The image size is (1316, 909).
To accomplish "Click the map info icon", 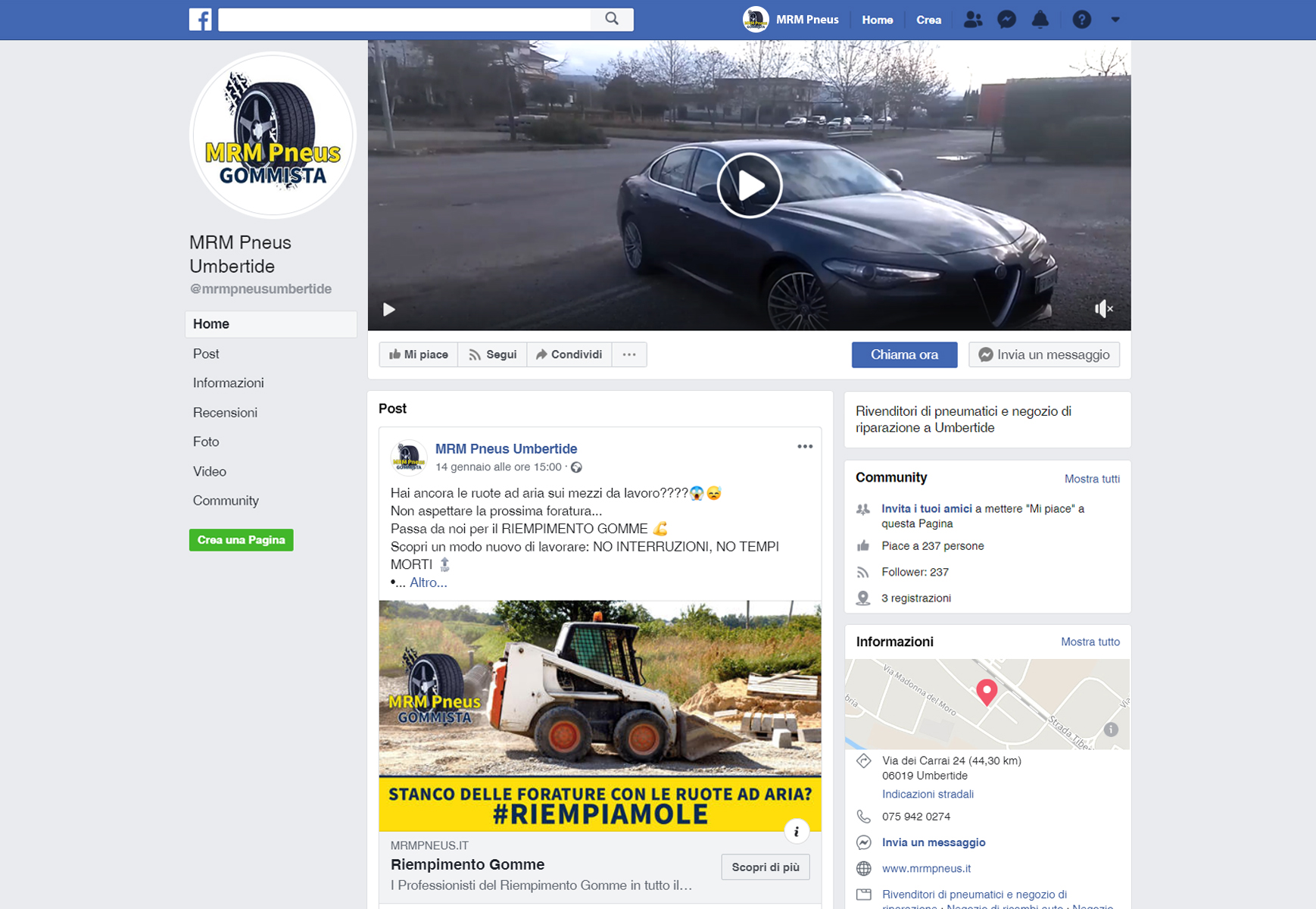I will click(x=1111, y=729).
